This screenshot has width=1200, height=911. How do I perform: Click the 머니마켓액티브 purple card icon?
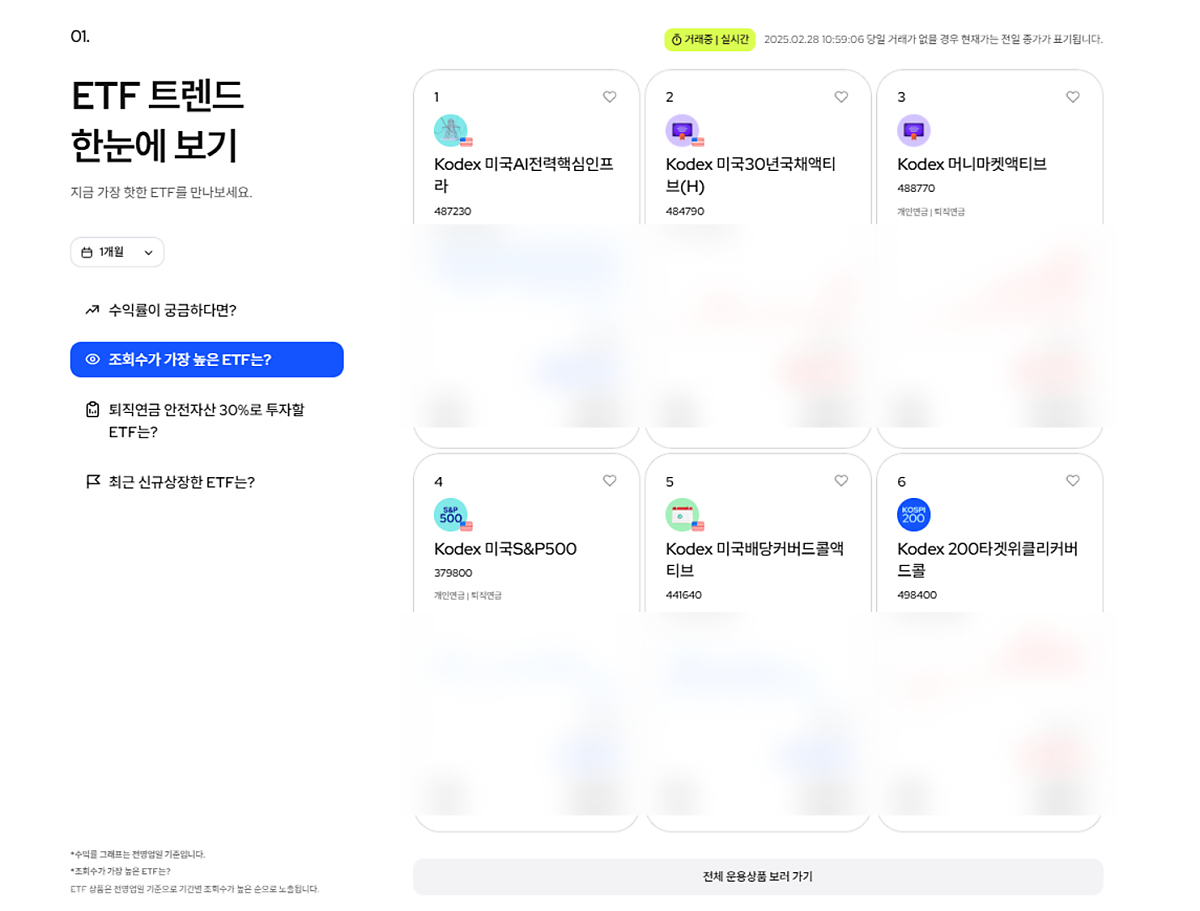point(915,130)
